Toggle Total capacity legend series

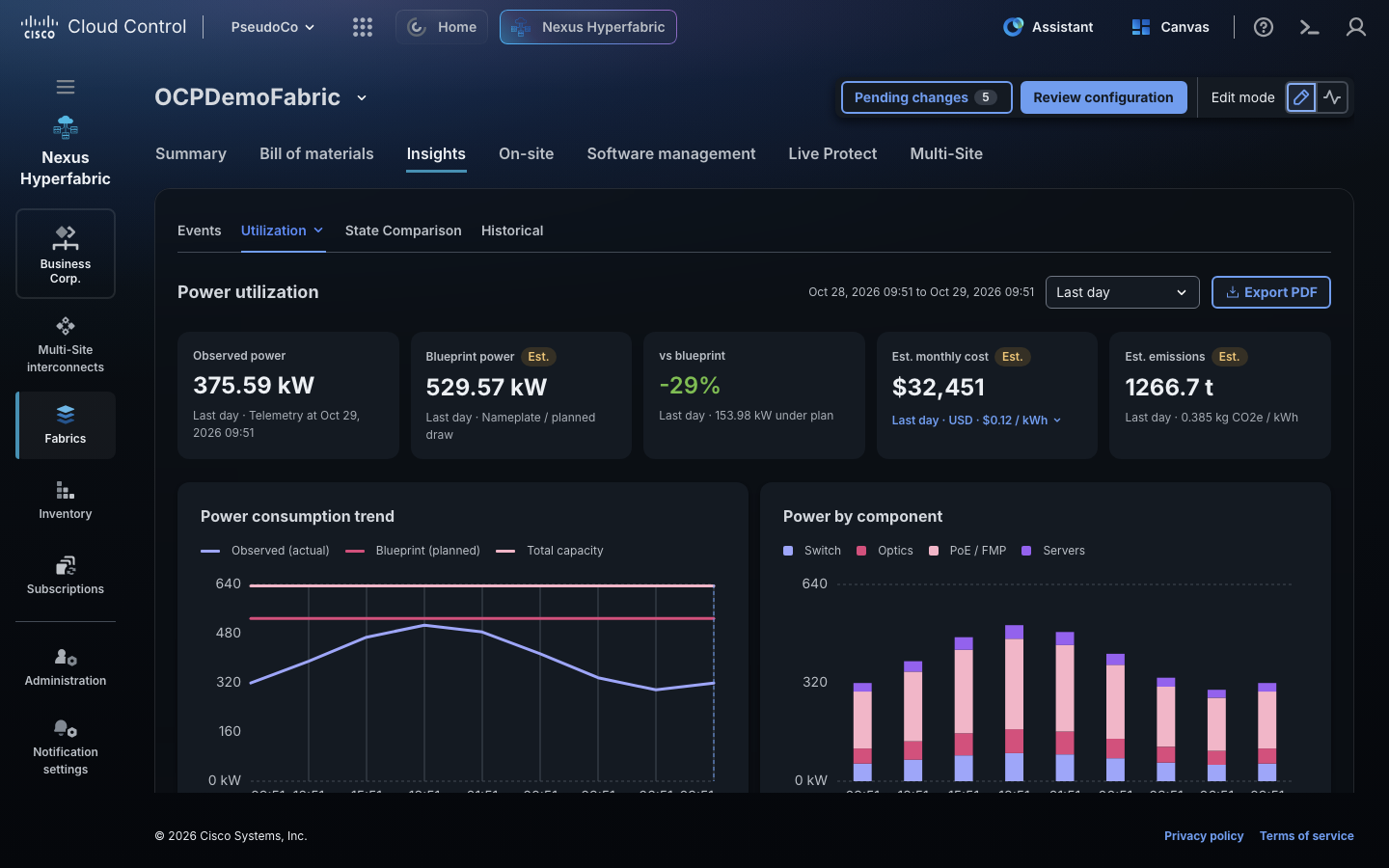pyautogui.click(x=550, y=551)
